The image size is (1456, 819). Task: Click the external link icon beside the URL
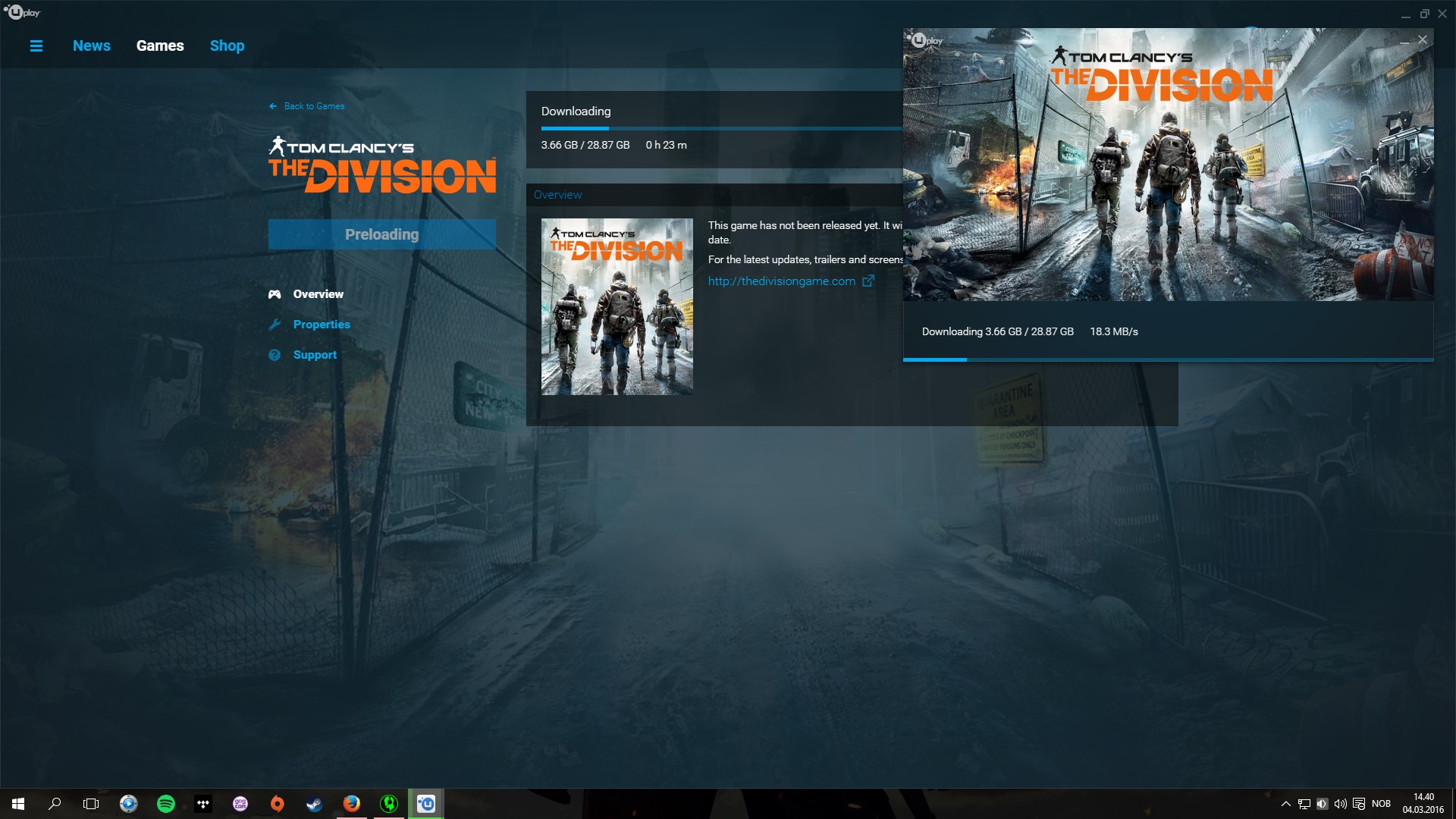pos(868,281)
